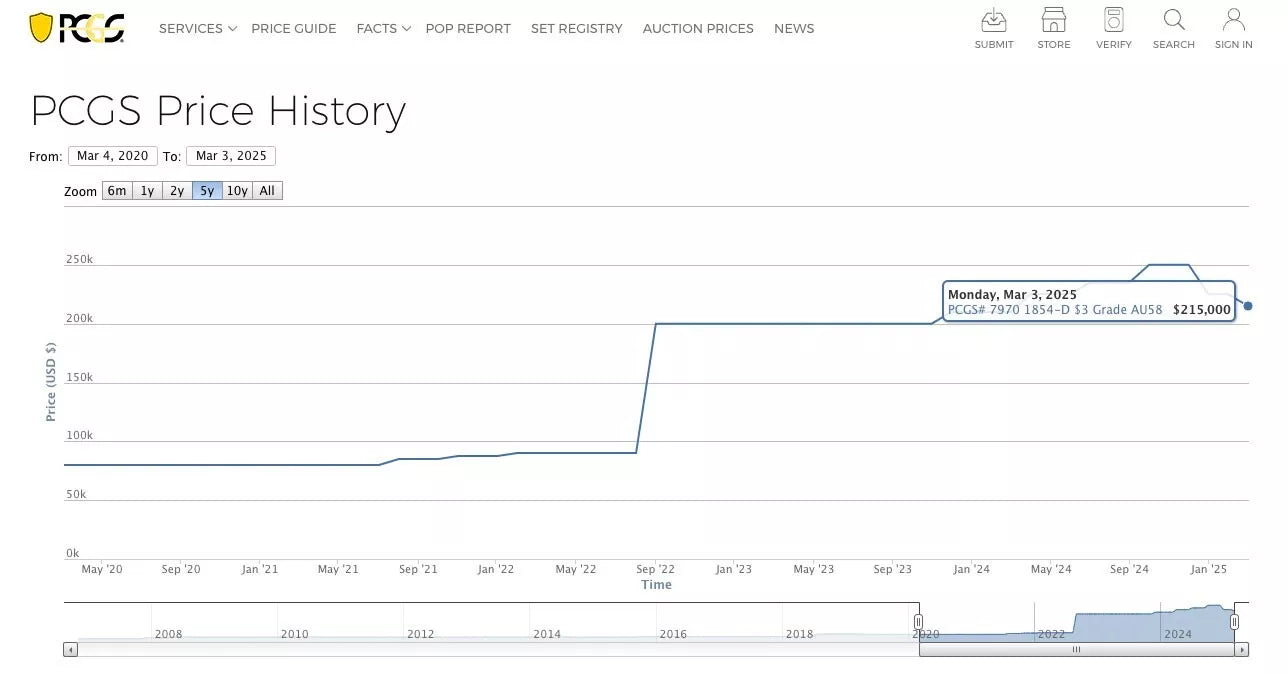
Task: Click the May '20 axis label
Action: coord(102,569)
